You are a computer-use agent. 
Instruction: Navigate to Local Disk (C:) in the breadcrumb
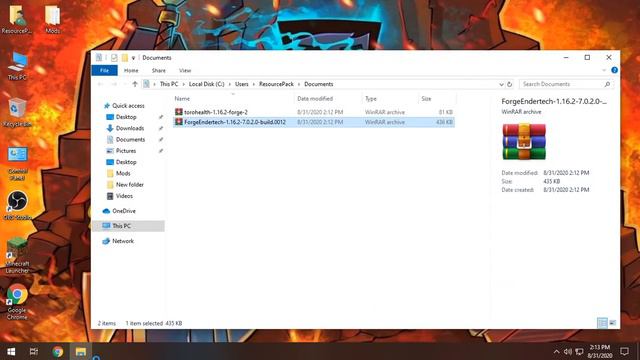[207, 84]
